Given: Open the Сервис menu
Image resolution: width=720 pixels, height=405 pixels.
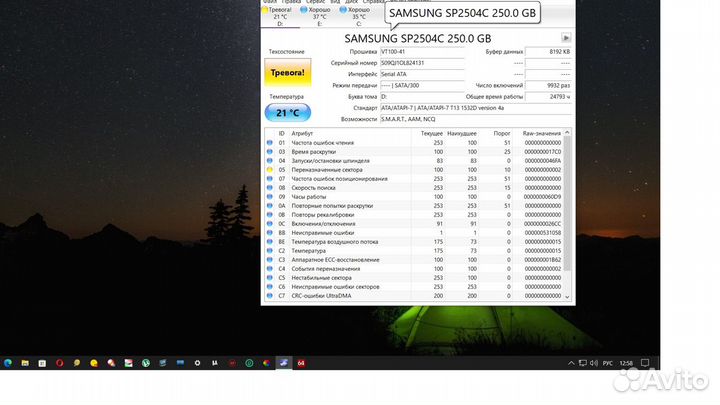Looking at the screenshot, I should click(315, 2).
